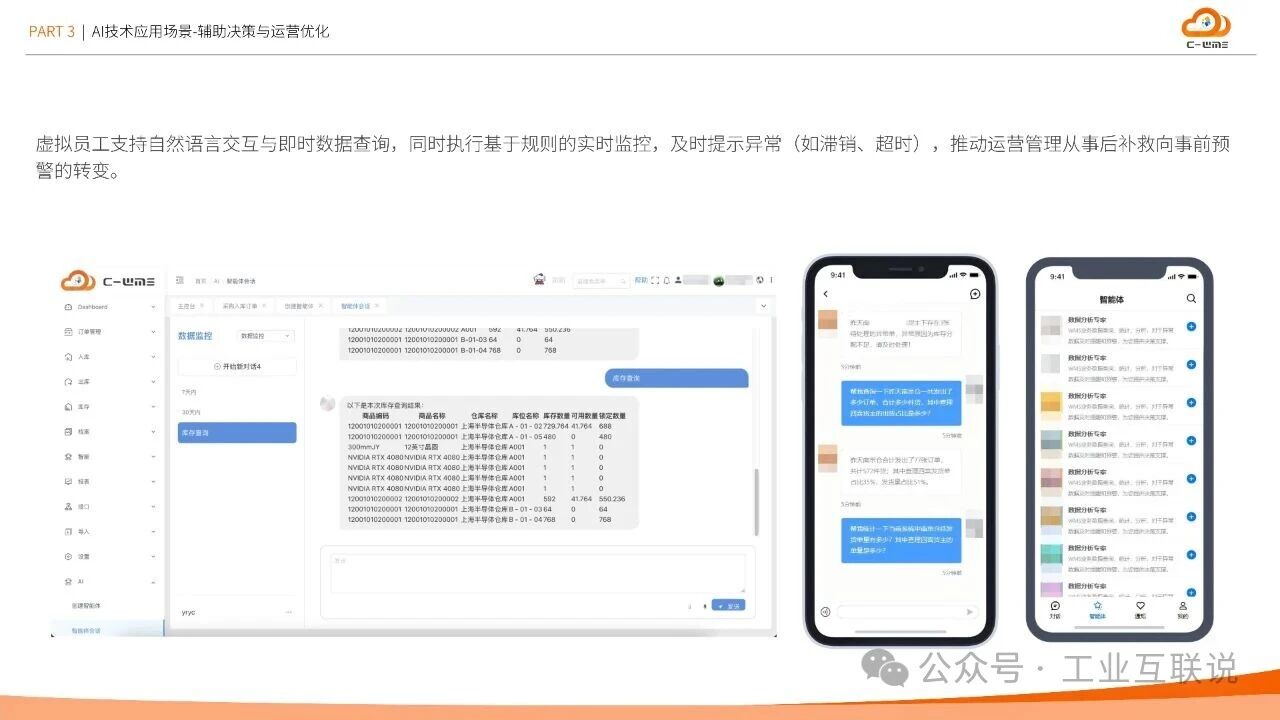The height and width of the screenshot is (720, 1280).
Task: Click the fullscreen icon near the search box
Action: click(656, 280)
